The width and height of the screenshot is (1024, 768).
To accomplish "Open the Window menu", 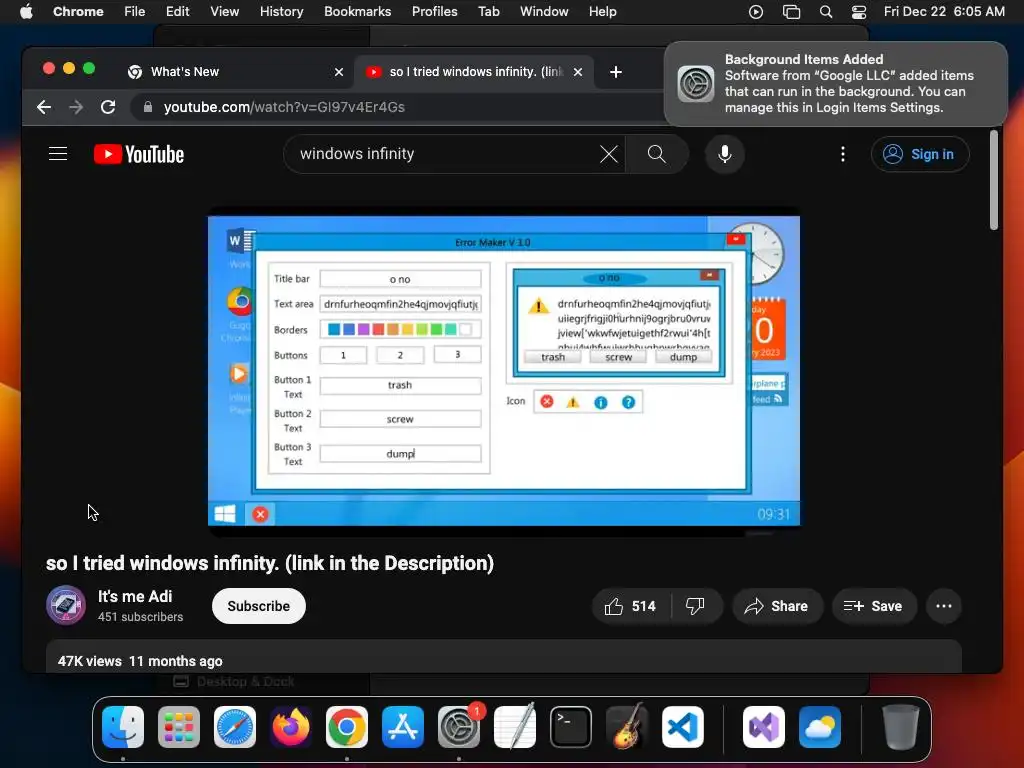I will coord(544,12).
